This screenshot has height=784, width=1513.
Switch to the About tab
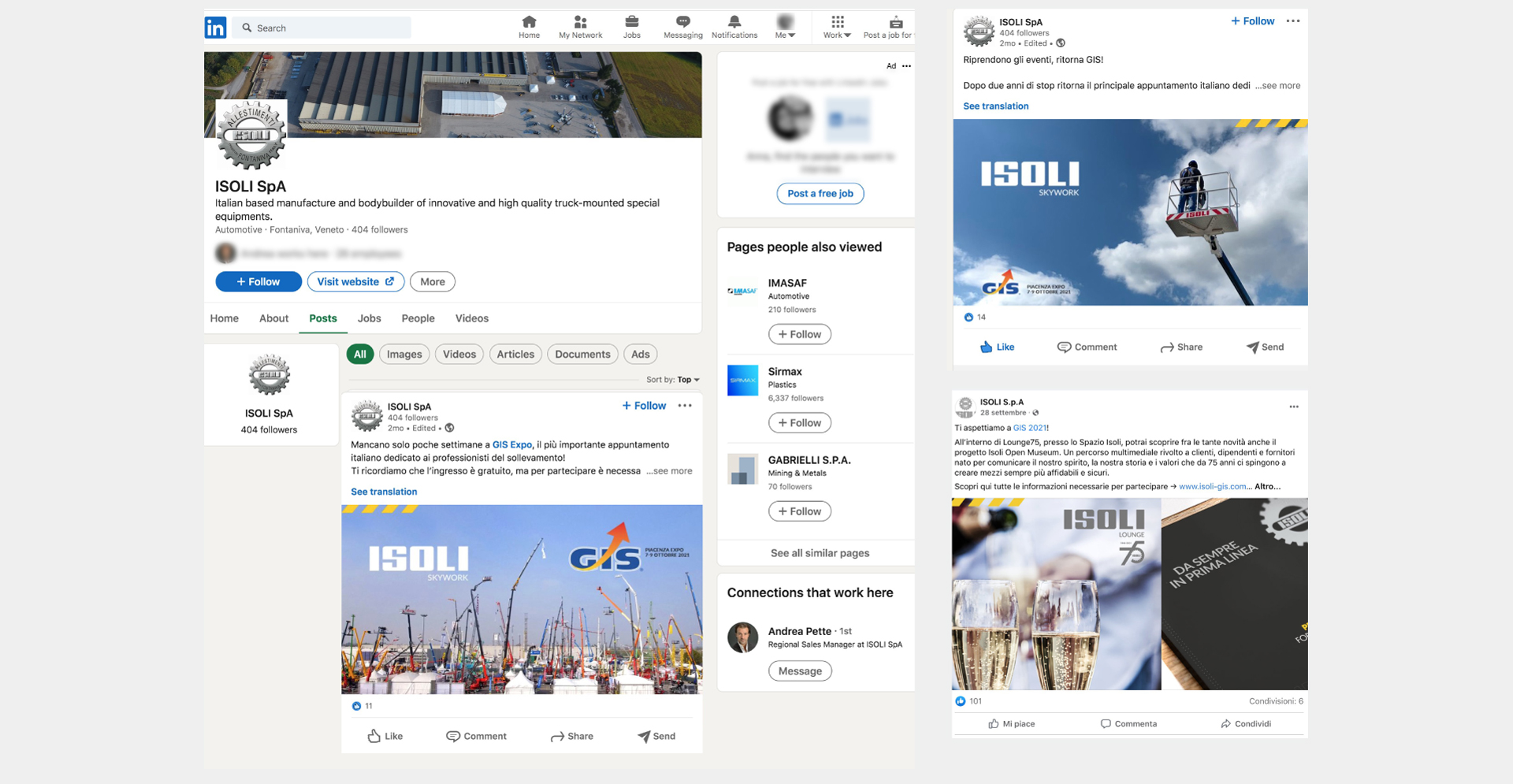[x=273, y=318]
